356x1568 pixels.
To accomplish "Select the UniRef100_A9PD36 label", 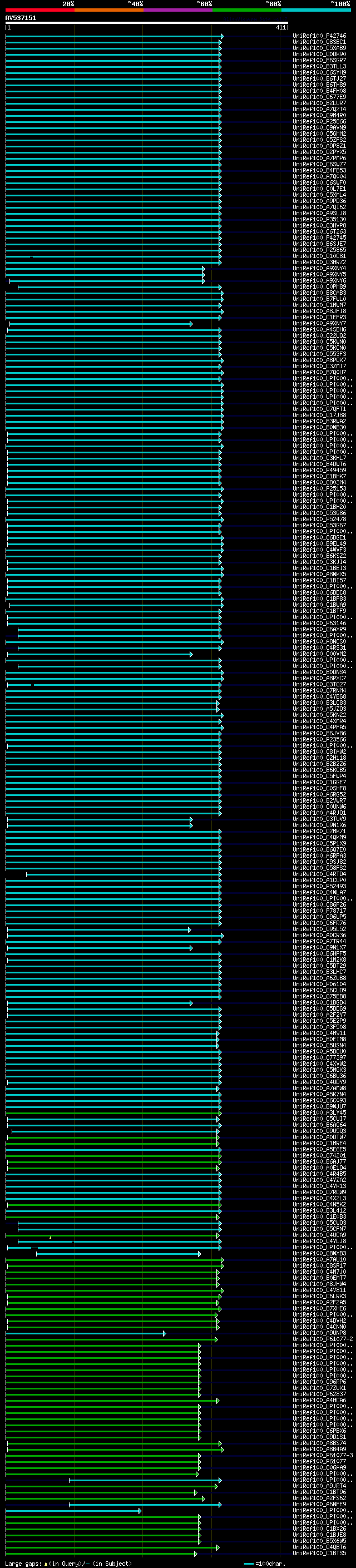I will click(x=319, y=201).
